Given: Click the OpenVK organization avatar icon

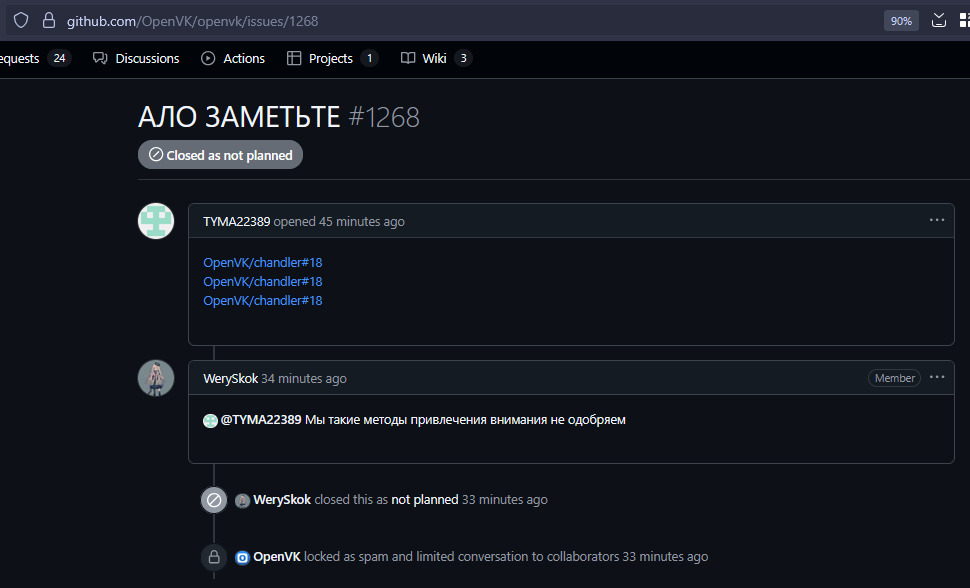Looking at the screenshot, I should coord(242,558).
